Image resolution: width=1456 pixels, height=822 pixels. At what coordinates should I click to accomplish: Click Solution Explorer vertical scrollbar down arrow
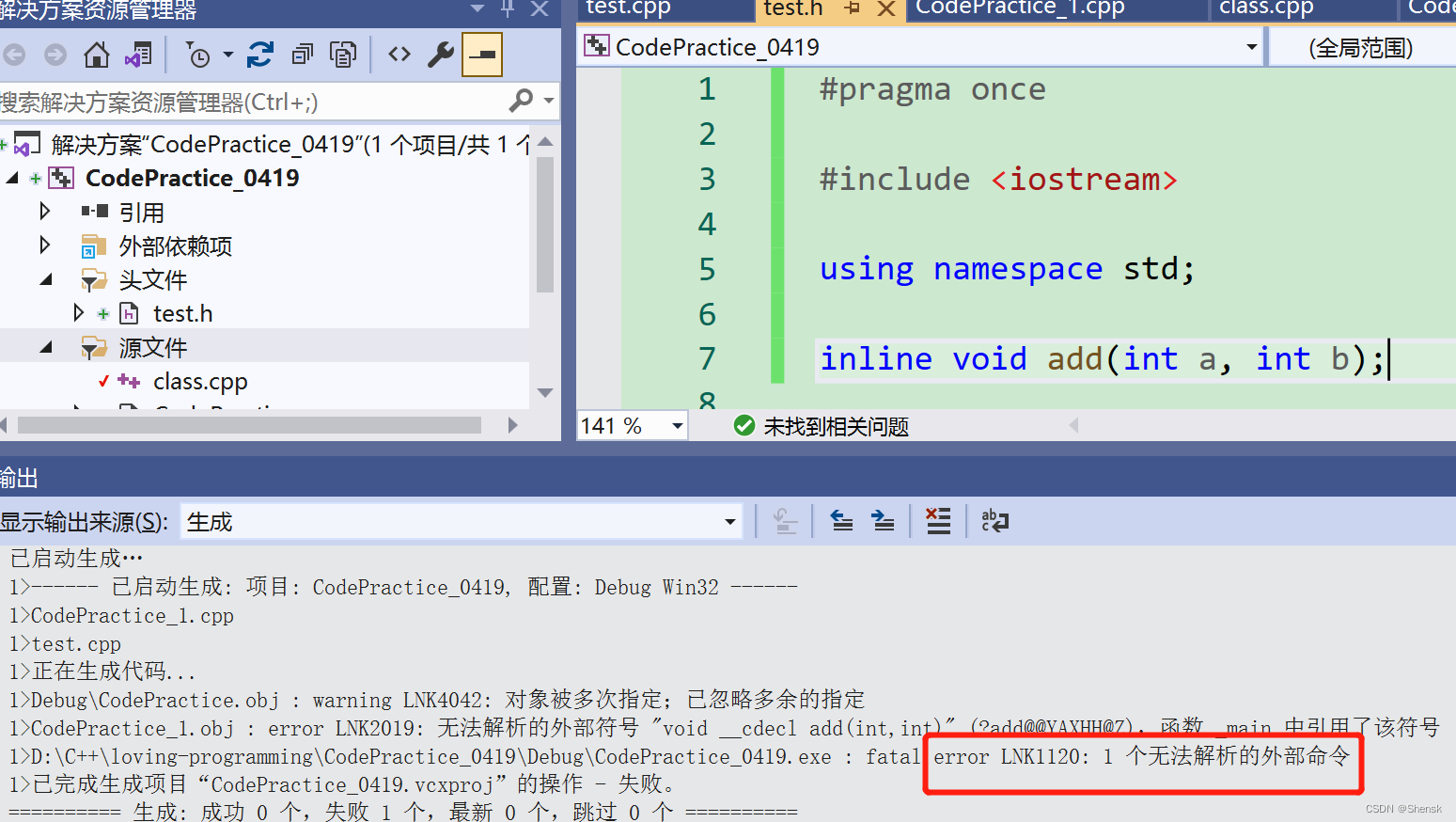(545, 392)
